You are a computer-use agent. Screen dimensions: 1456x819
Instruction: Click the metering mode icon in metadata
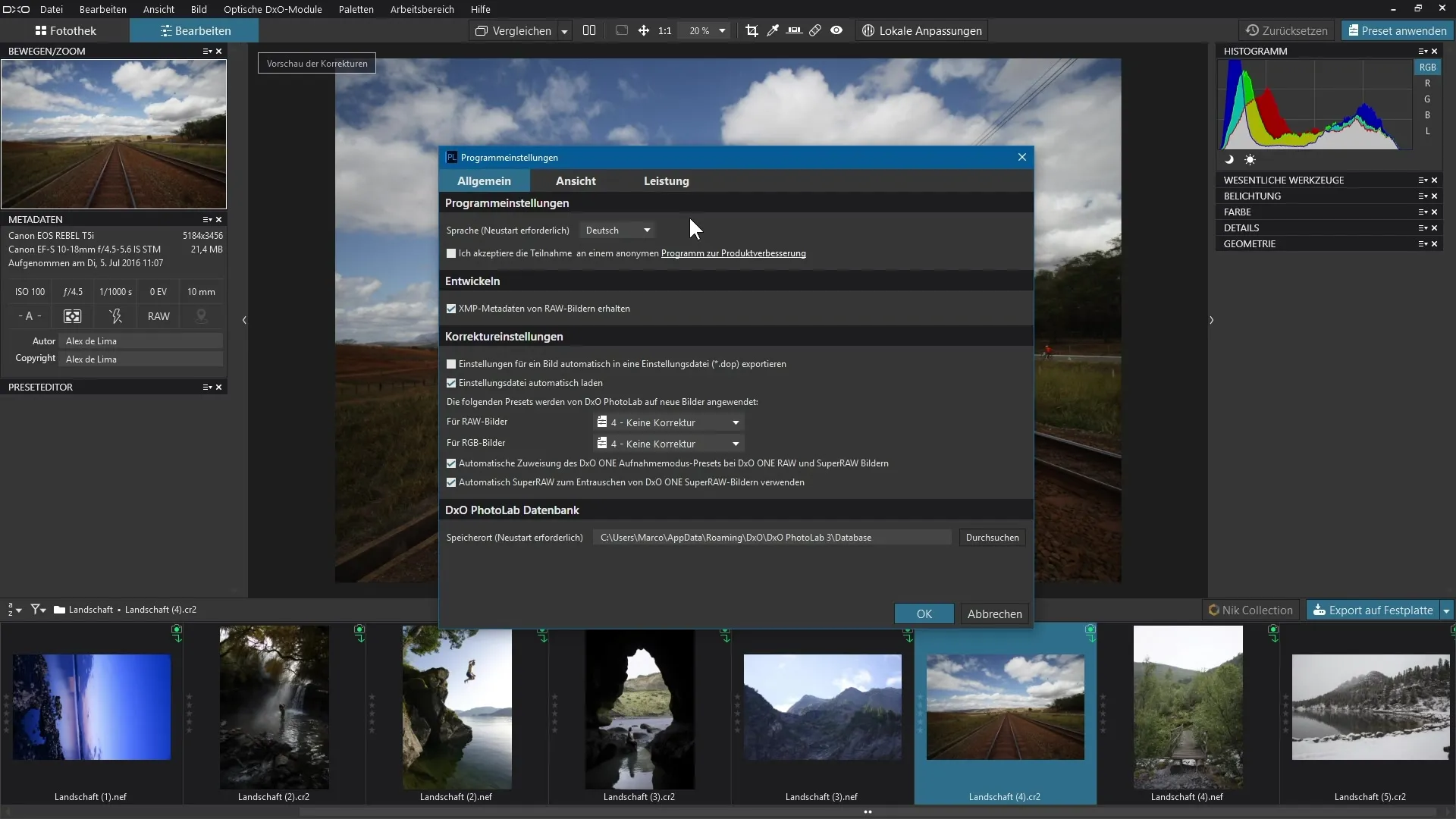coord(72,316)
